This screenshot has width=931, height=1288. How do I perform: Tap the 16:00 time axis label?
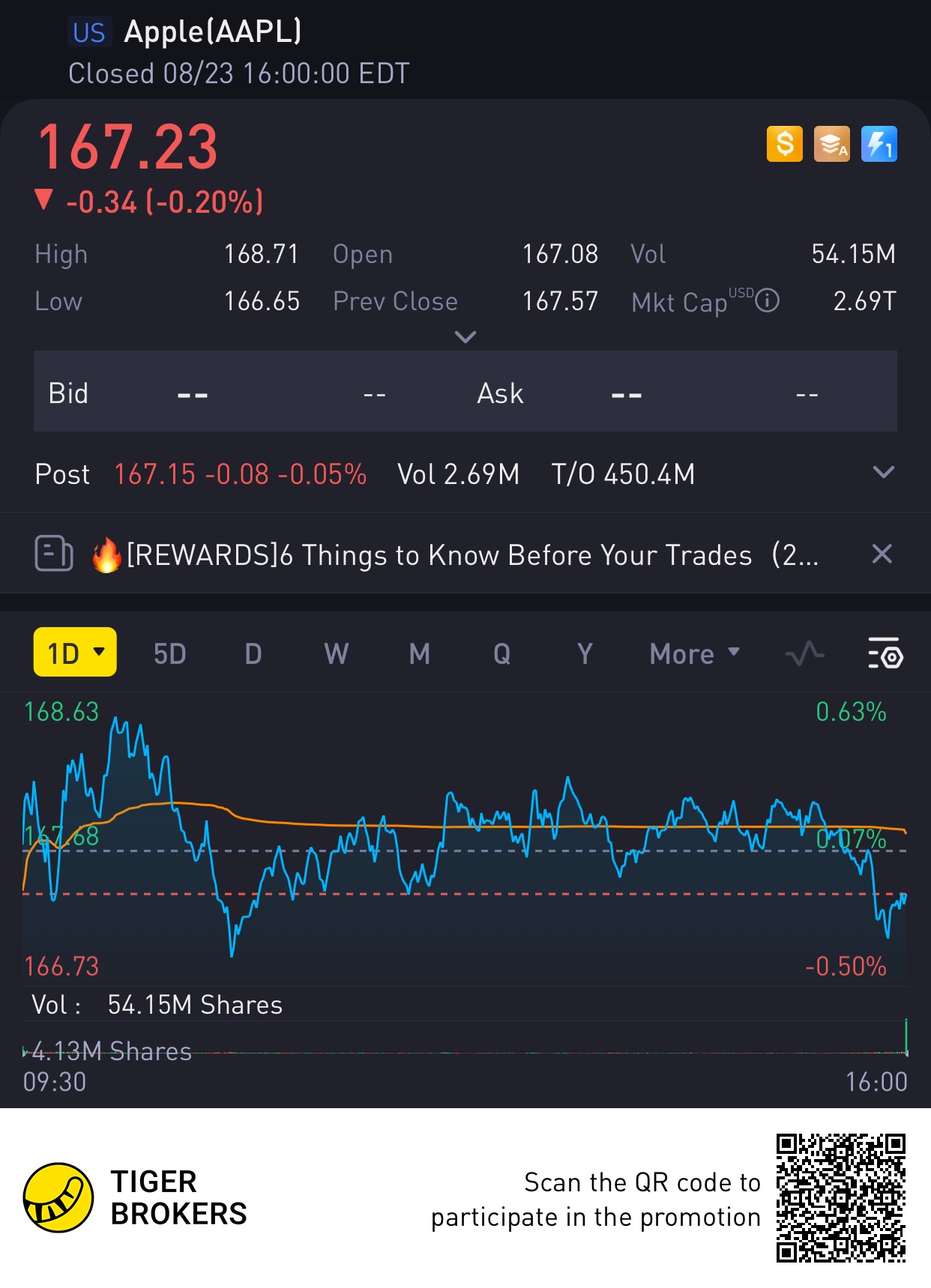point(876,1082)
